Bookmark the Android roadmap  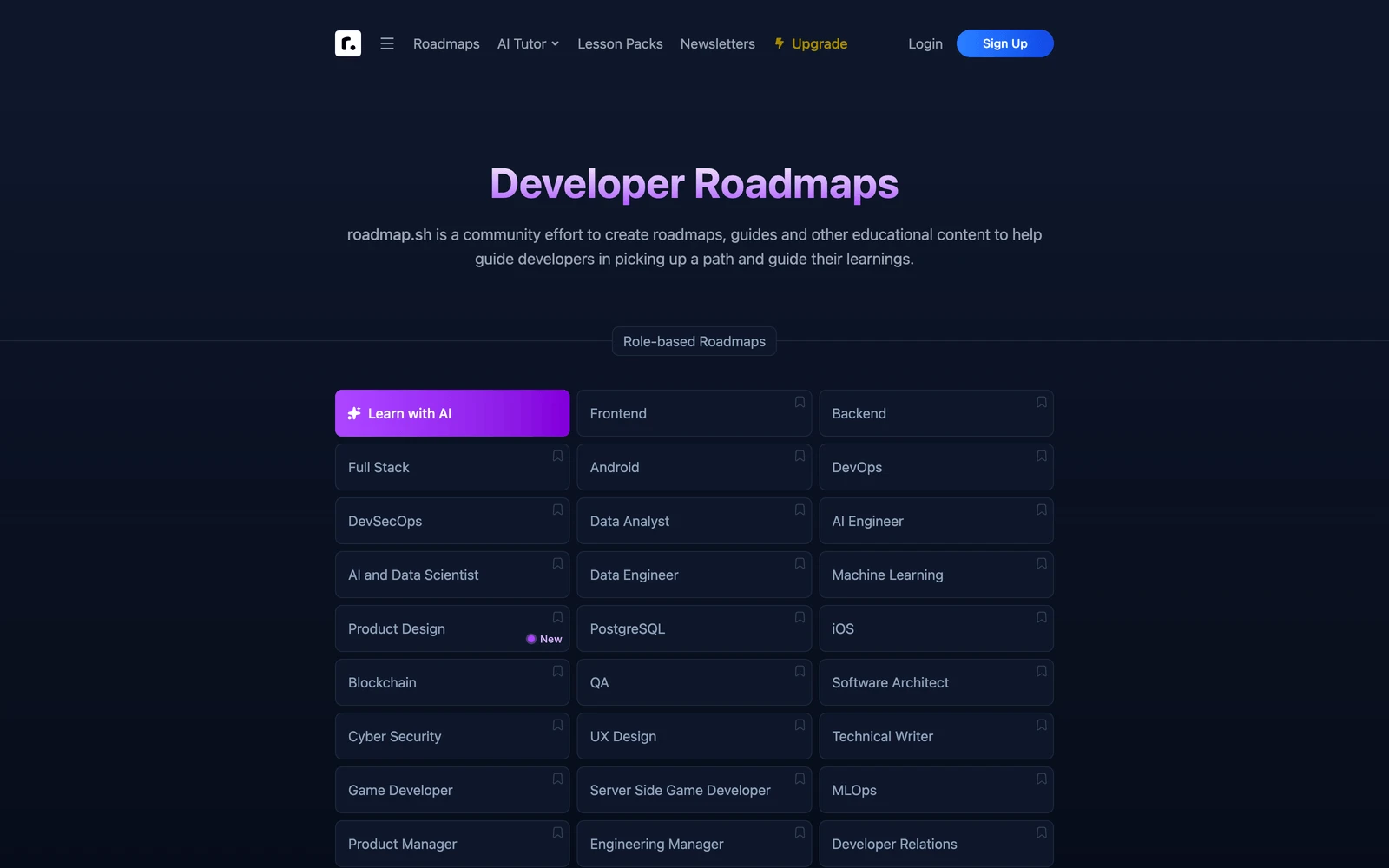tap(800, 456)
